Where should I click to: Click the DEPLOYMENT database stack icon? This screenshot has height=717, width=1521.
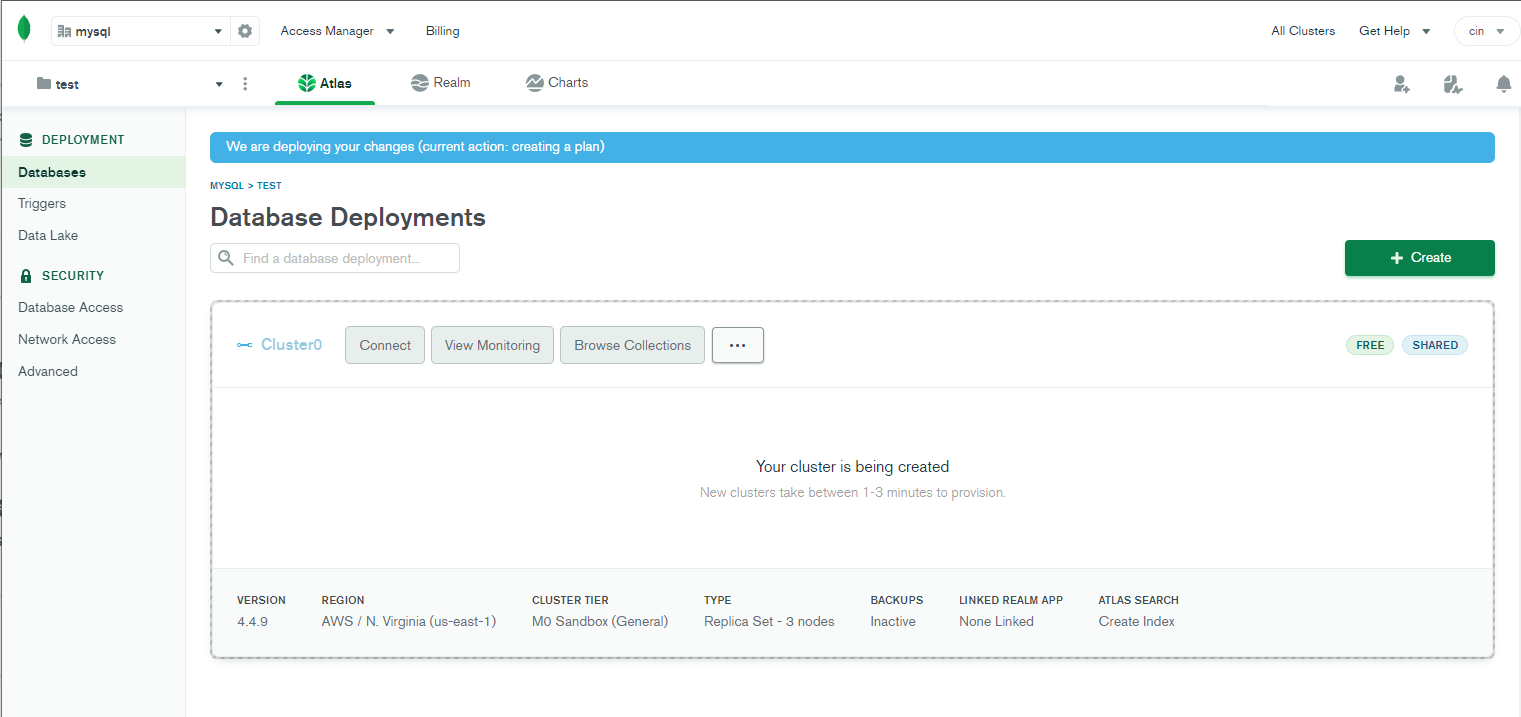[26, 140]
